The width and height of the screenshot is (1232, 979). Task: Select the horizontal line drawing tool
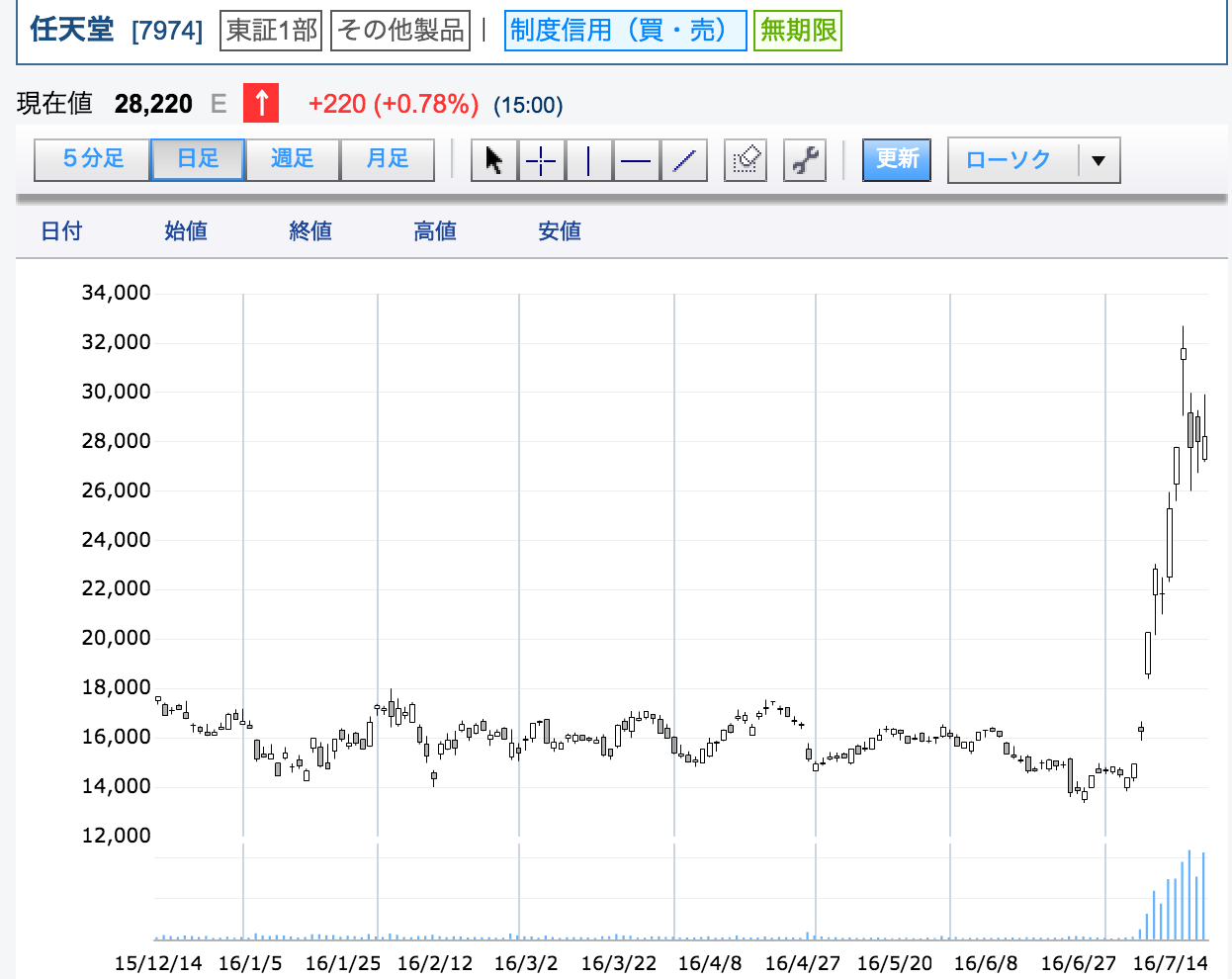(x=636, y=160)
